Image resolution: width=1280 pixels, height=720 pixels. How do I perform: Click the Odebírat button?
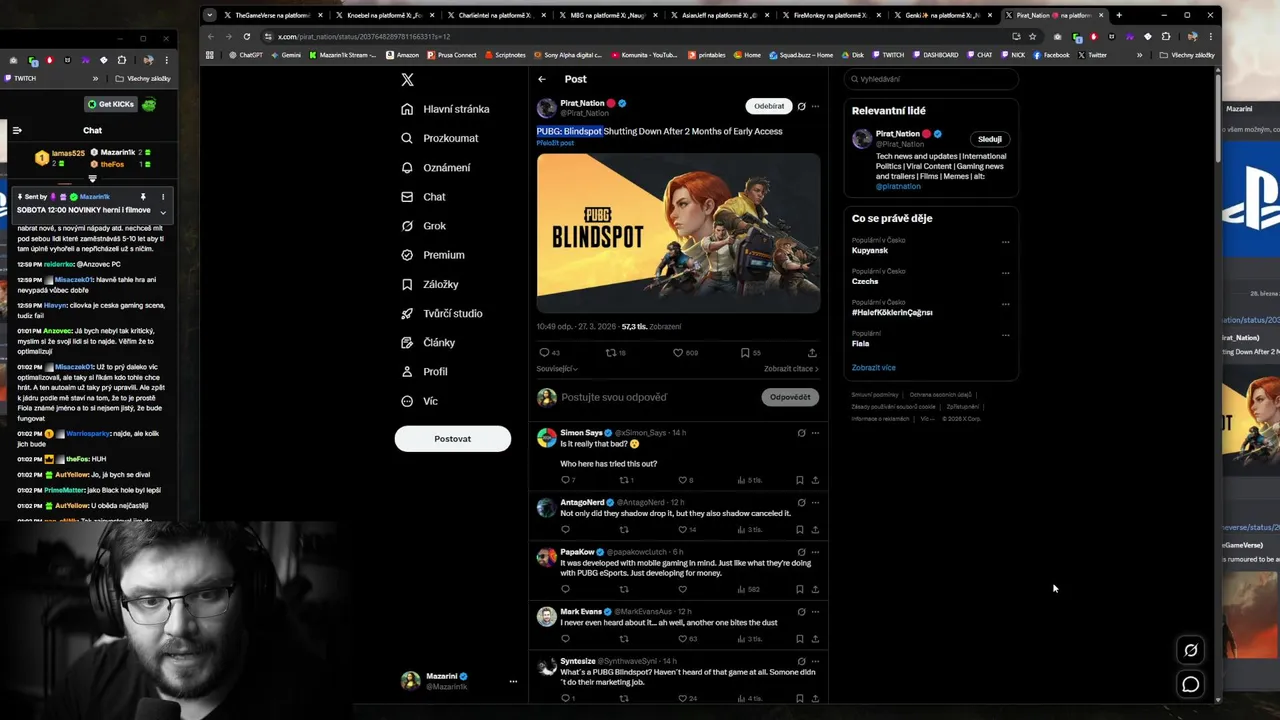pyautogui.click(x=769, y=106)
